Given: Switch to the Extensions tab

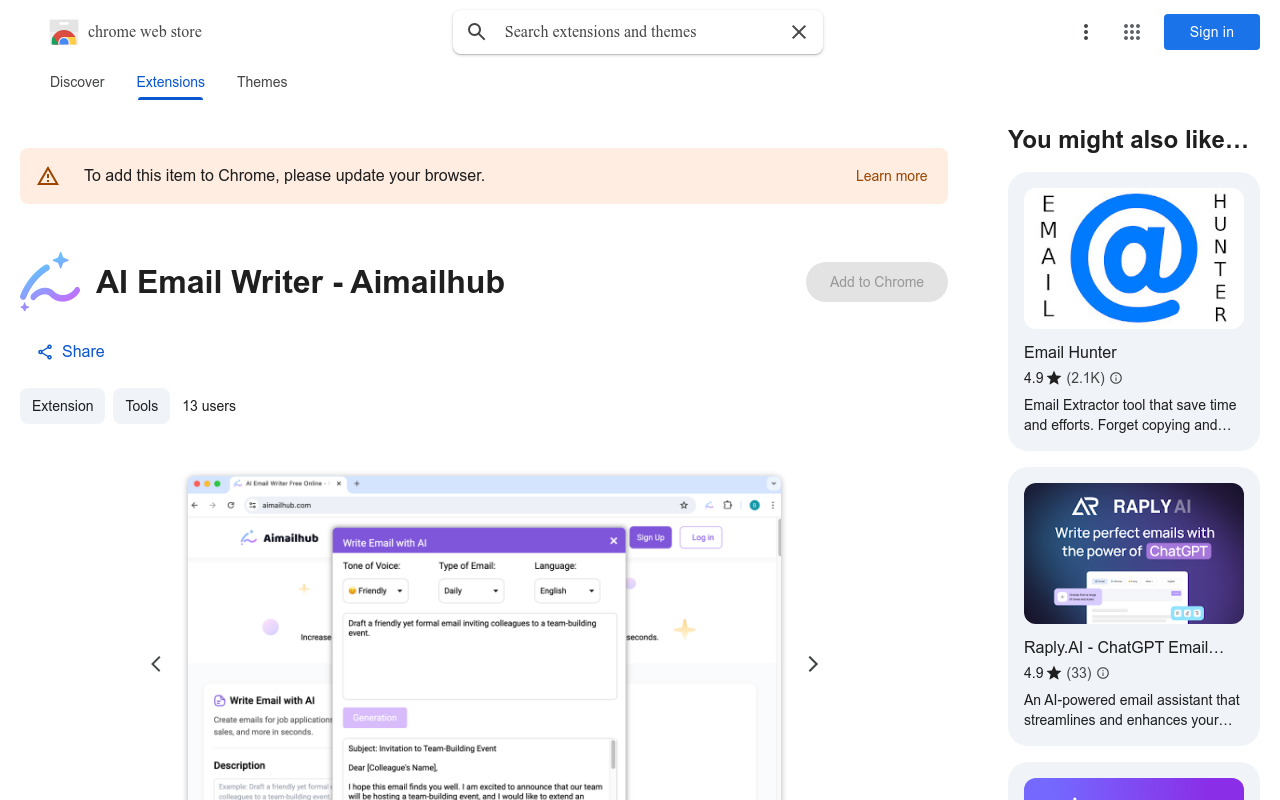Looking at the screenshot, I should click(x=170, y=82).
